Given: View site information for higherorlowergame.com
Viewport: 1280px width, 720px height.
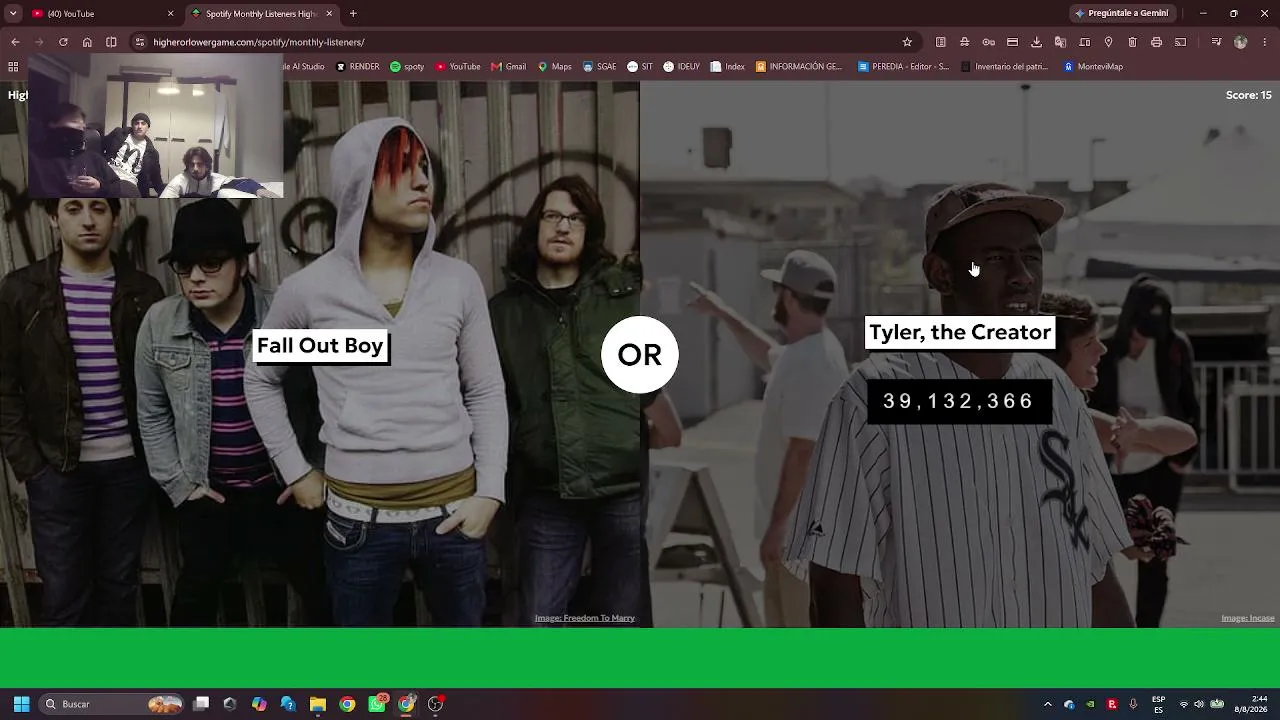Looking at the screenshot, I should [140, 42].
